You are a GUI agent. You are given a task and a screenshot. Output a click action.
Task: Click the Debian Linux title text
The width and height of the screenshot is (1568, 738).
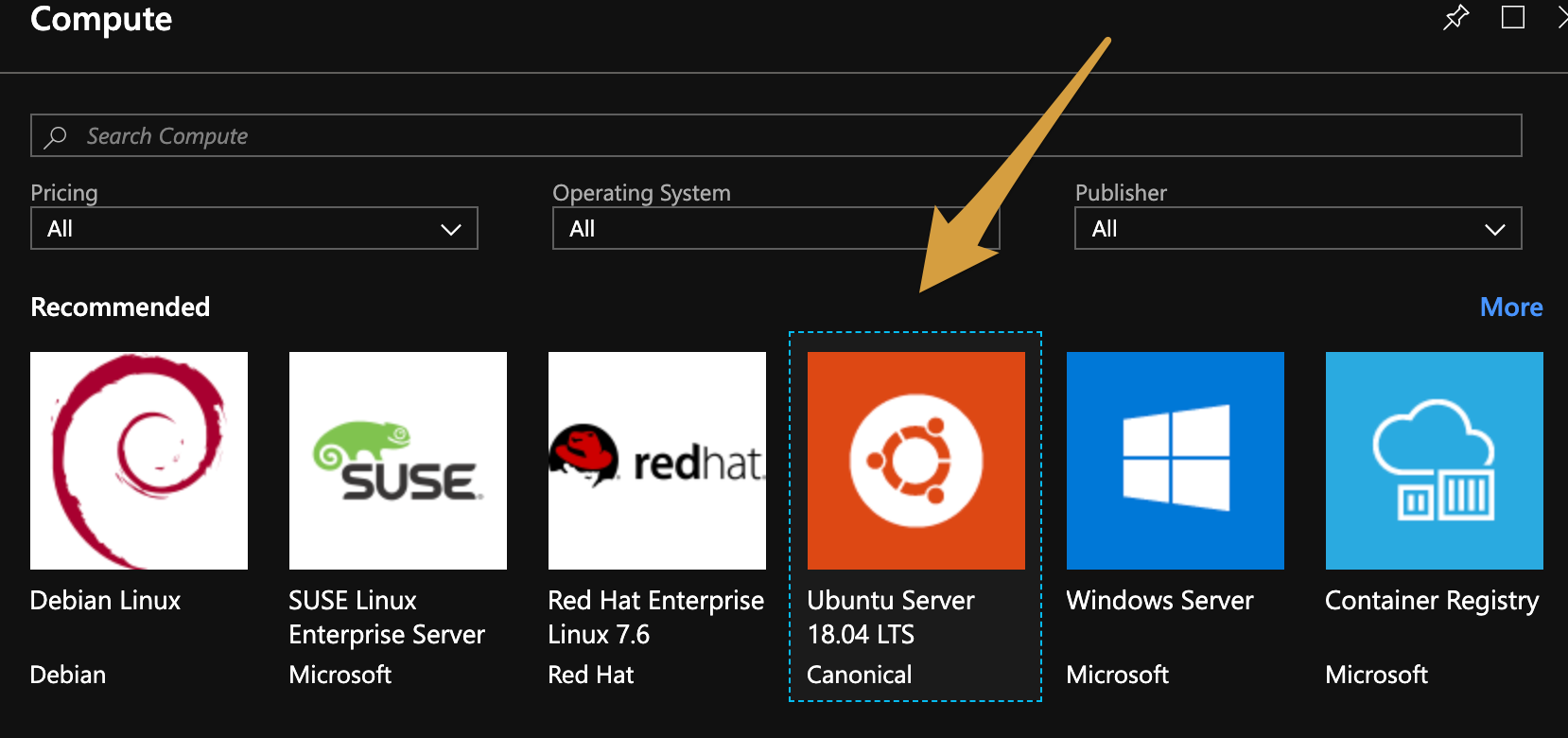[105, 601]
